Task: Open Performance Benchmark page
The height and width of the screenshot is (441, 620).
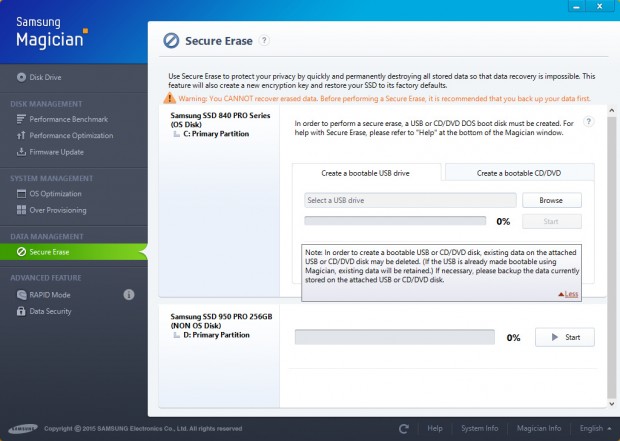Action: pos(68,119)
